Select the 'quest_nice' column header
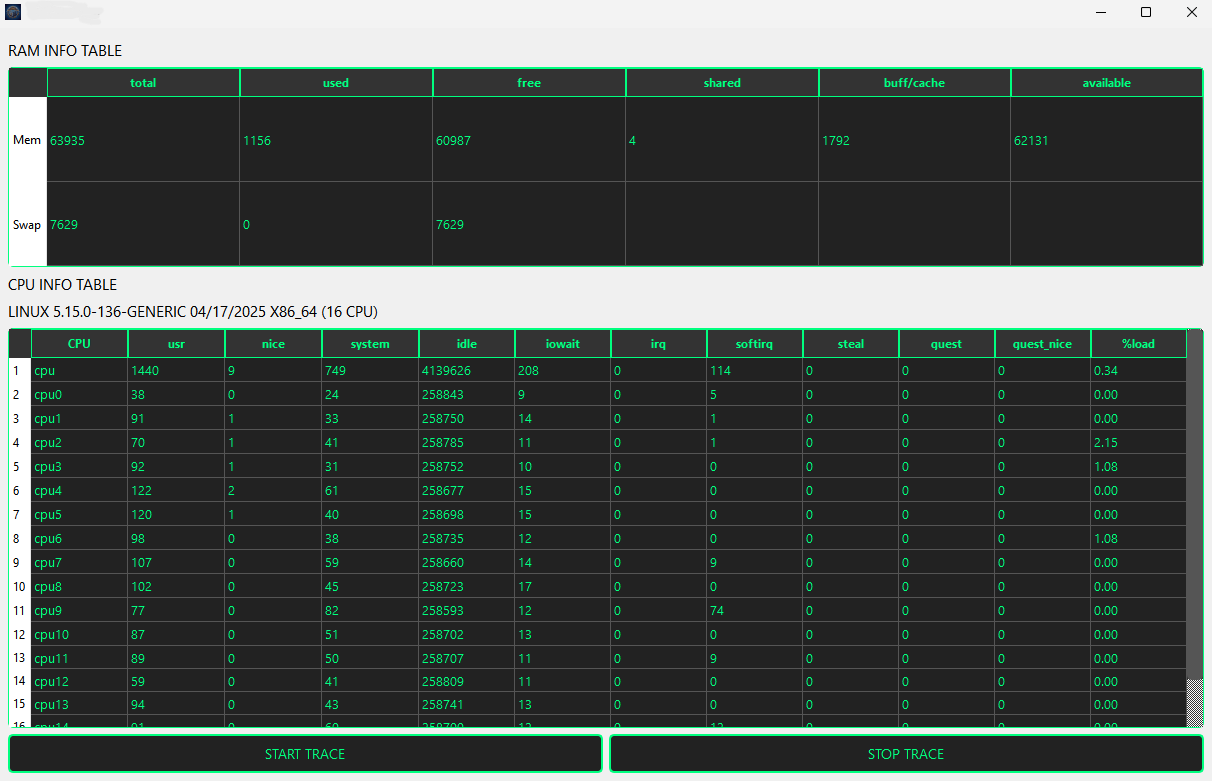Screen dimensions: 1212x781 tap(1042, 344)
